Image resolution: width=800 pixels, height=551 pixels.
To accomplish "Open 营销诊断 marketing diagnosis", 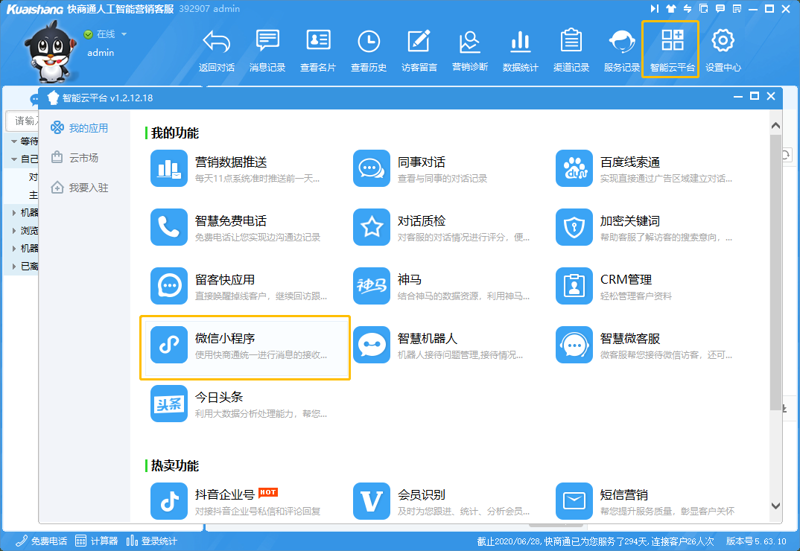I will tap(469, 51).
